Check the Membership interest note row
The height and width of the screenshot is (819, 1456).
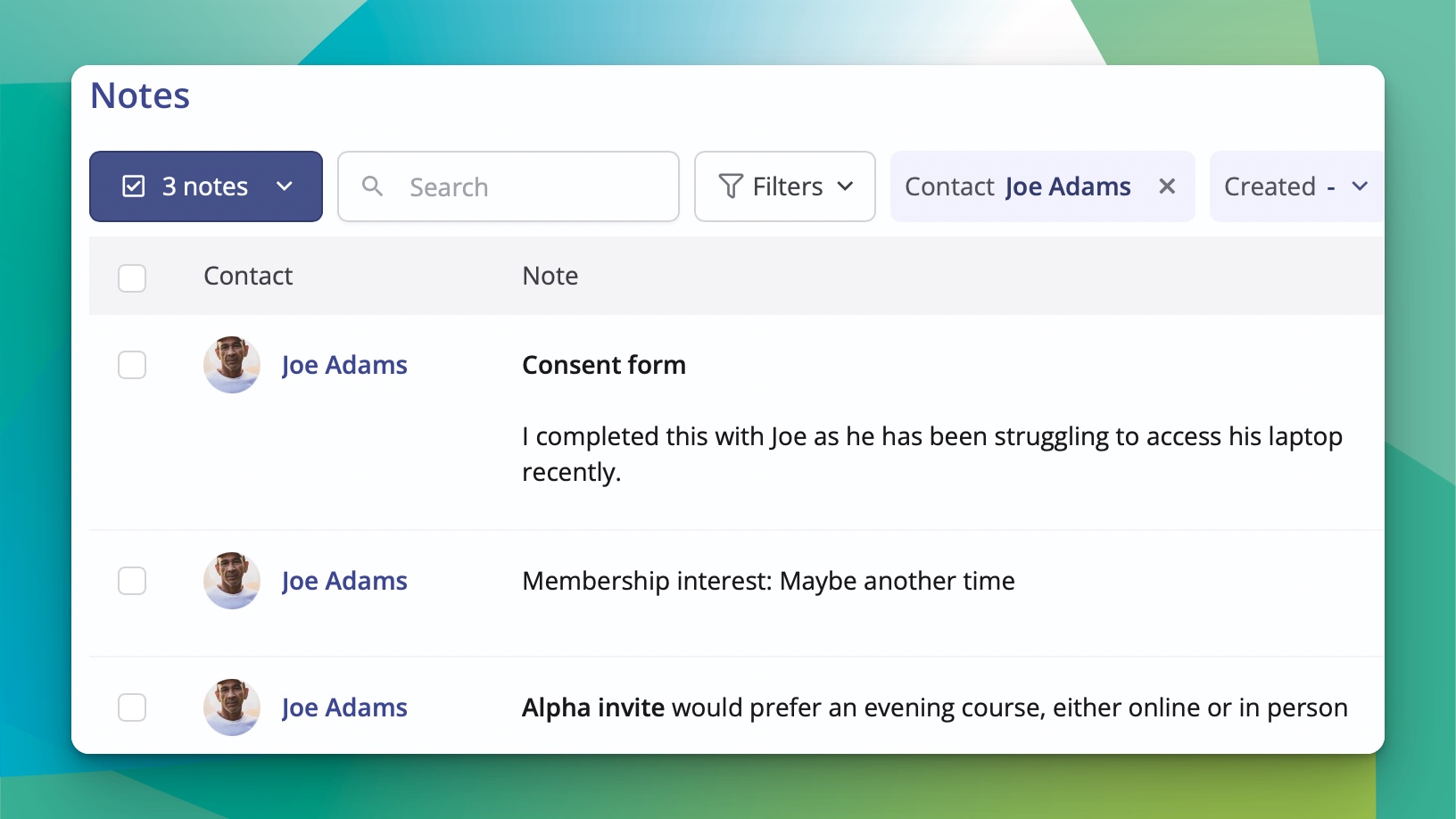(x=131, y=580)
